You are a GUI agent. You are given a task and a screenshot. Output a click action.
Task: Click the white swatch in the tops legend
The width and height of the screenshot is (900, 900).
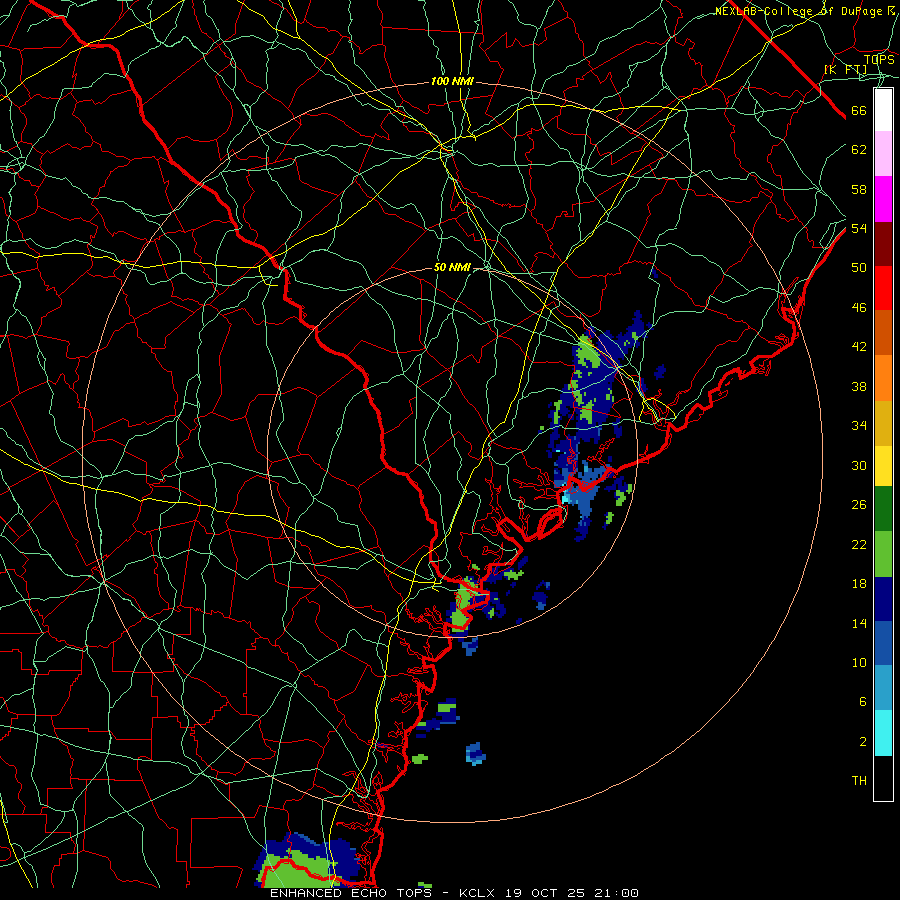(x=883, y=110)
